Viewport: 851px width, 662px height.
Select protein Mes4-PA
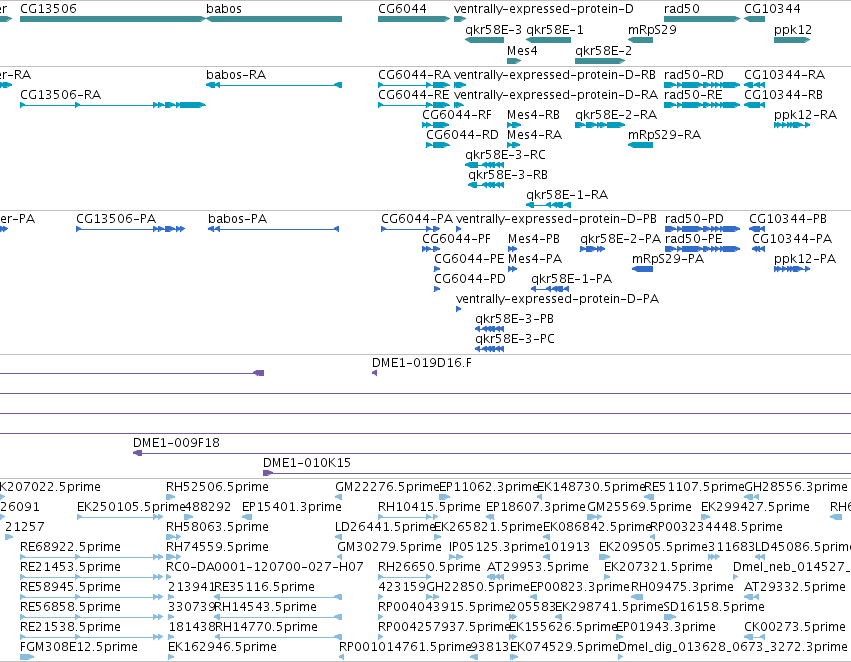click(512, 269)
